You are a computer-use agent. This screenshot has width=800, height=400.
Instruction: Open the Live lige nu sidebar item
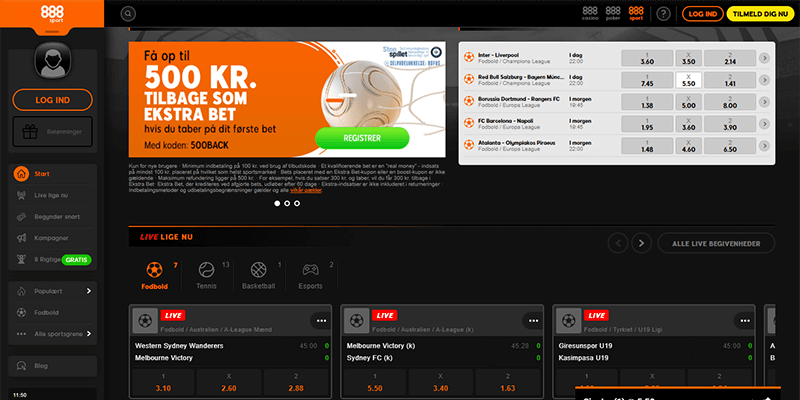click(53, 195)
